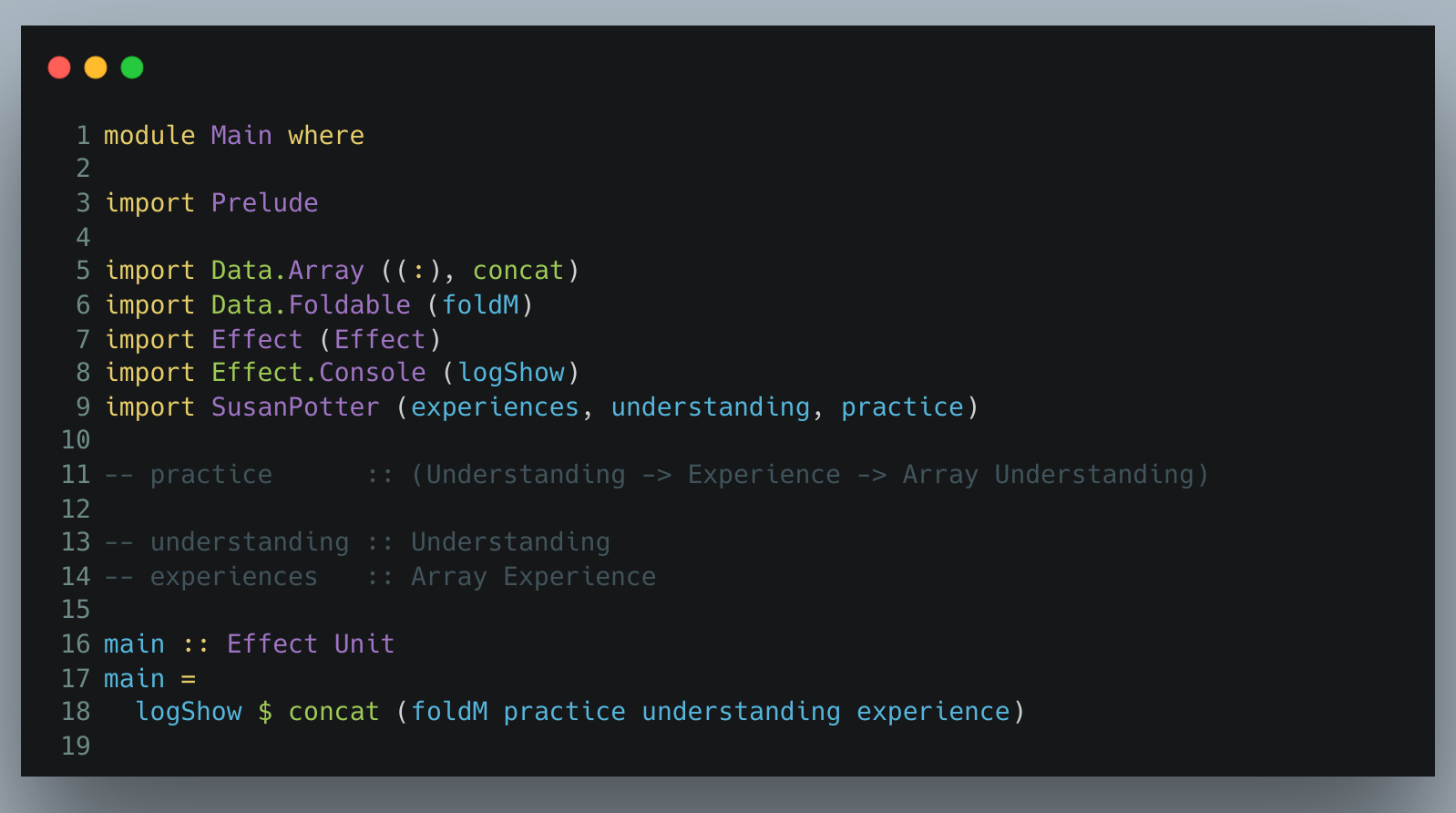
Task: Click "experiences" in the line 9 import
Action: pos(495,406)
